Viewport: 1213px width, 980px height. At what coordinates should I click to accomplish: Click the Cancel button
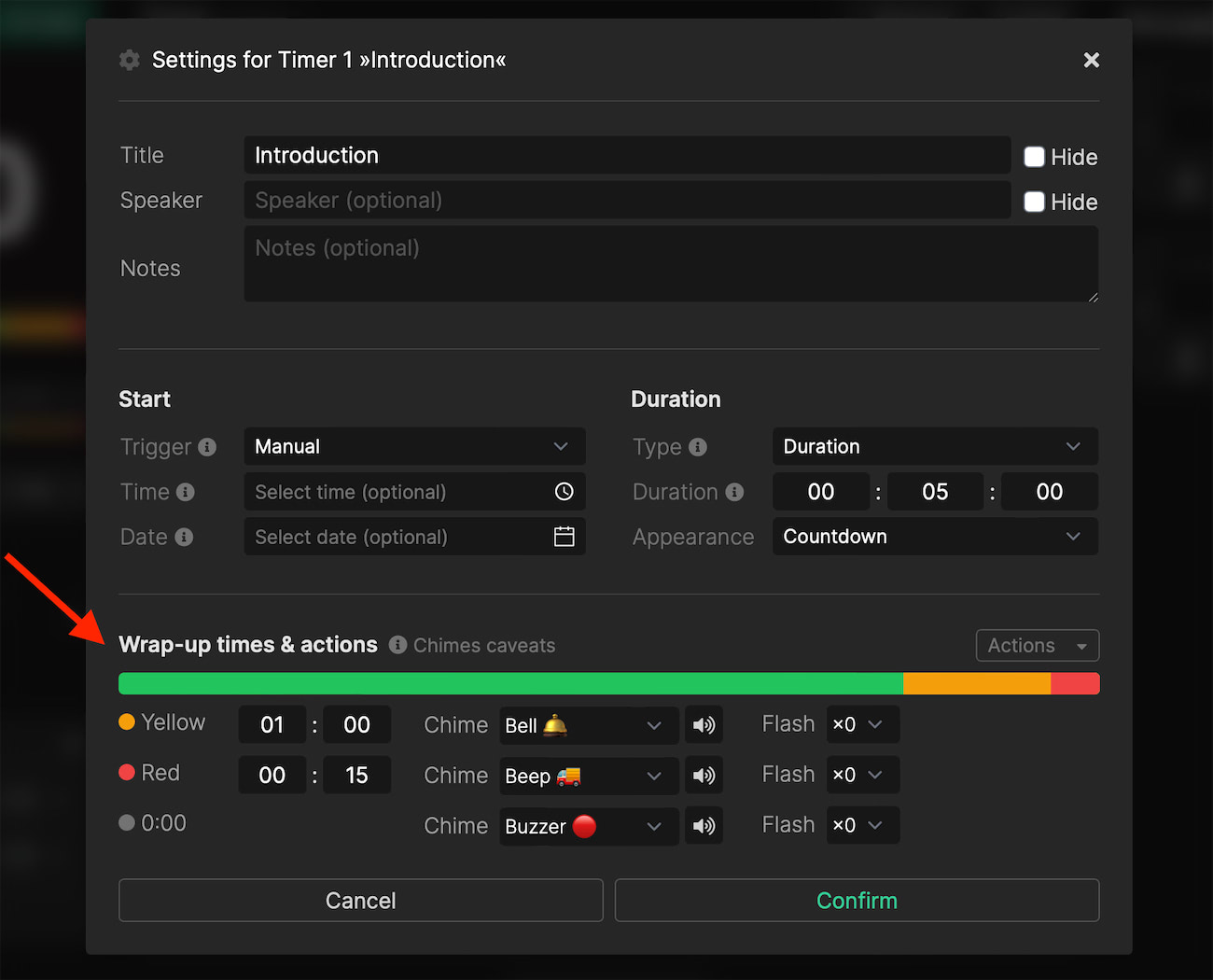(x=360, y=901)
